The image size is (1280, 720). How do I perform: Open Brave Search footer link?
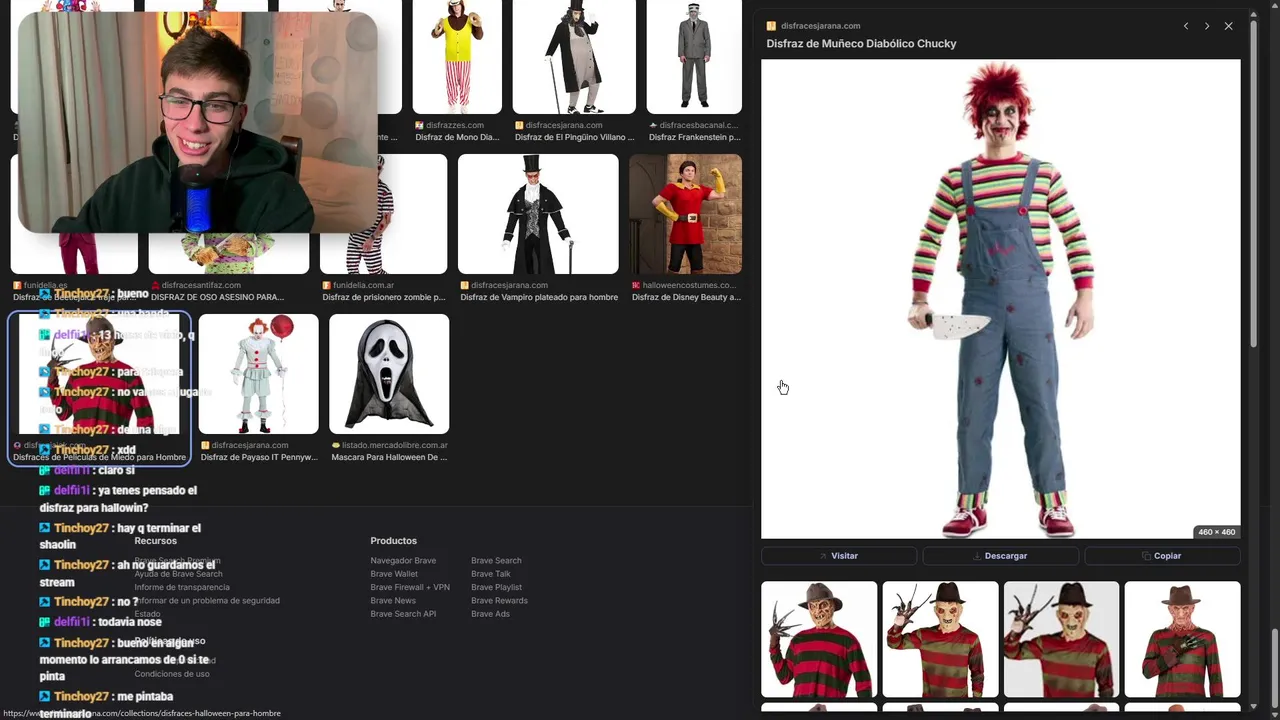(496, 561)
